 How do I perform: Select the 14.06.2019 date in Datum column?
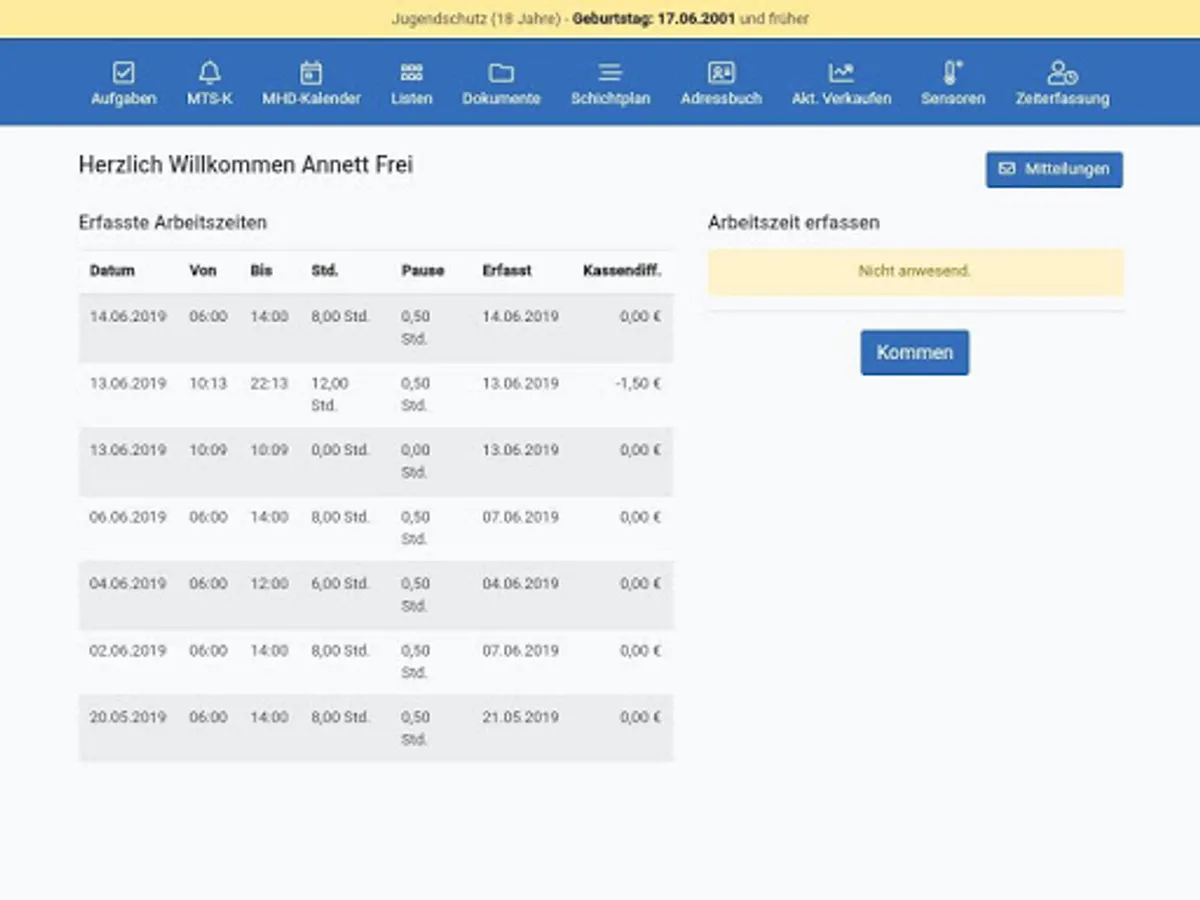(128, 317)
